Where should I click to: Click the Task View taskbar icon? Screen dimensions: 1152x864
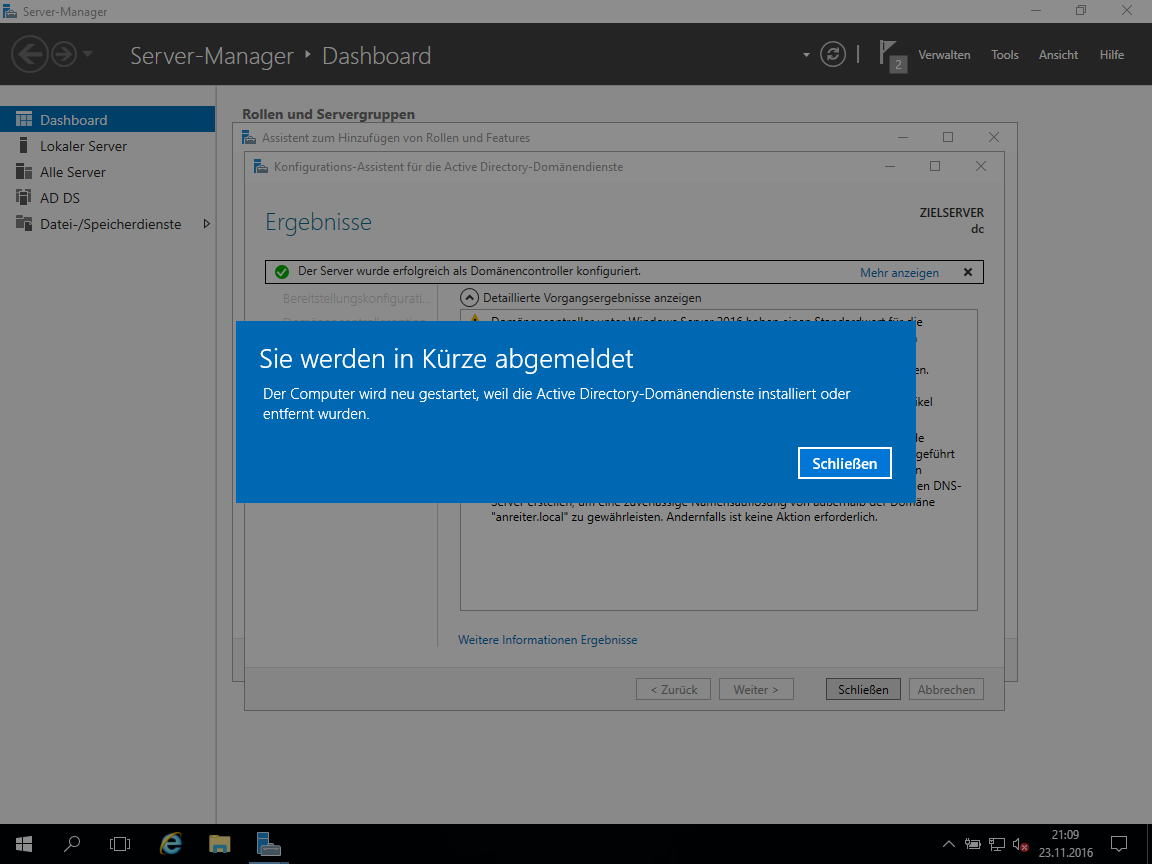pyautogui.click(x=120, y=843)
